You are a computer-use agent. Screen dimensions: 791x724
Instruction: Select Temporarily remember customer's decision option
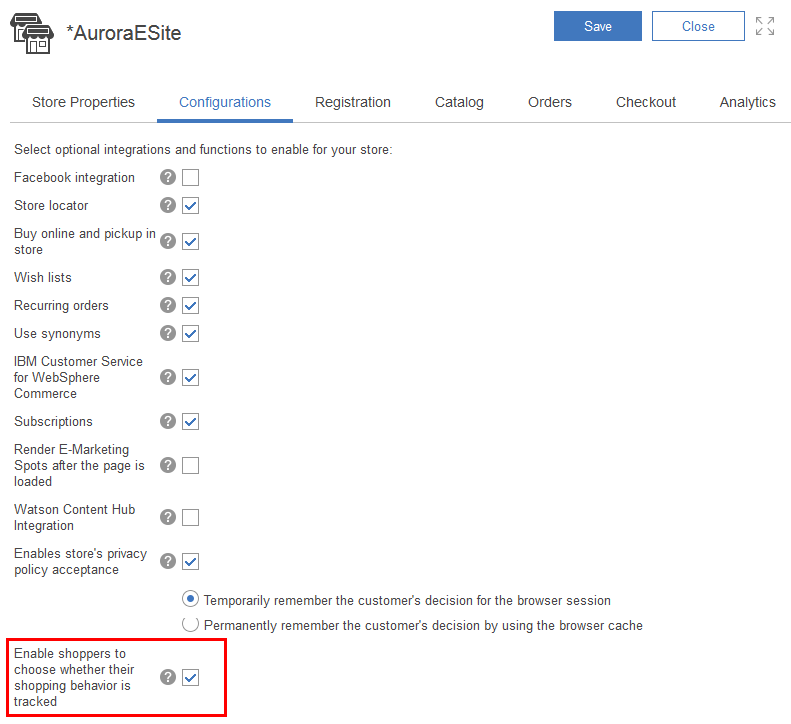pyautogui.click(x=190, y=599)
